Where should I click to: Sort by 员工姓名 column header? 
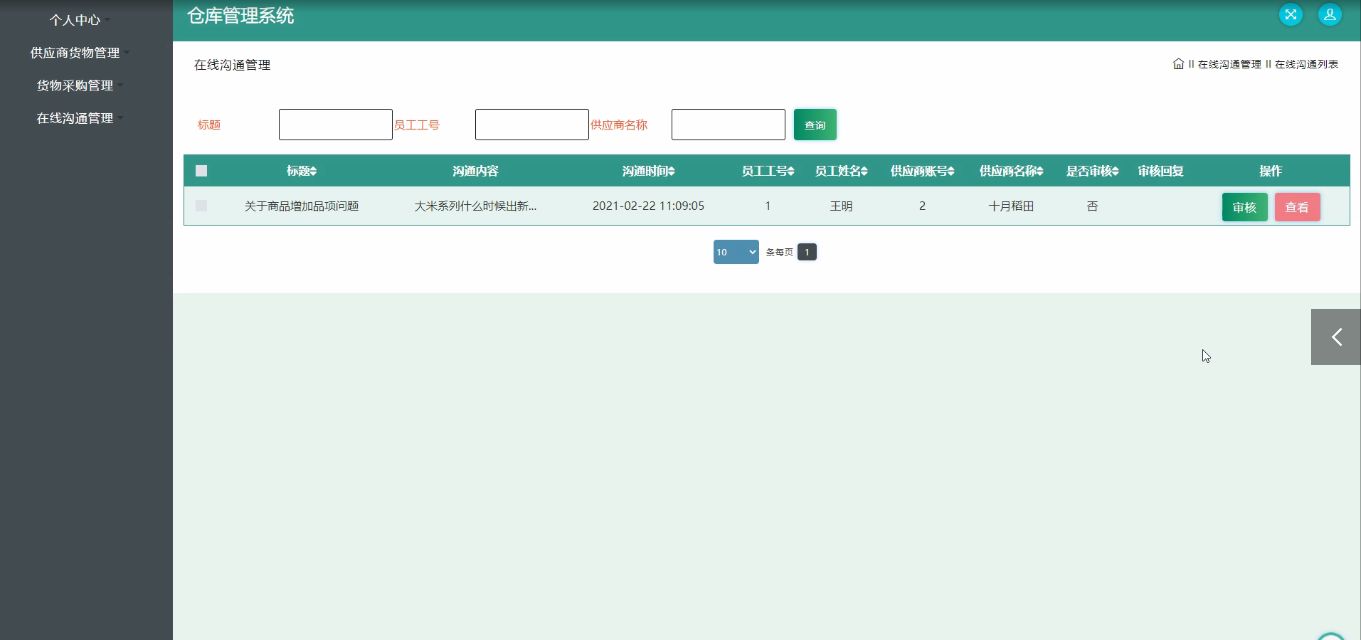[x=841, y=171]
